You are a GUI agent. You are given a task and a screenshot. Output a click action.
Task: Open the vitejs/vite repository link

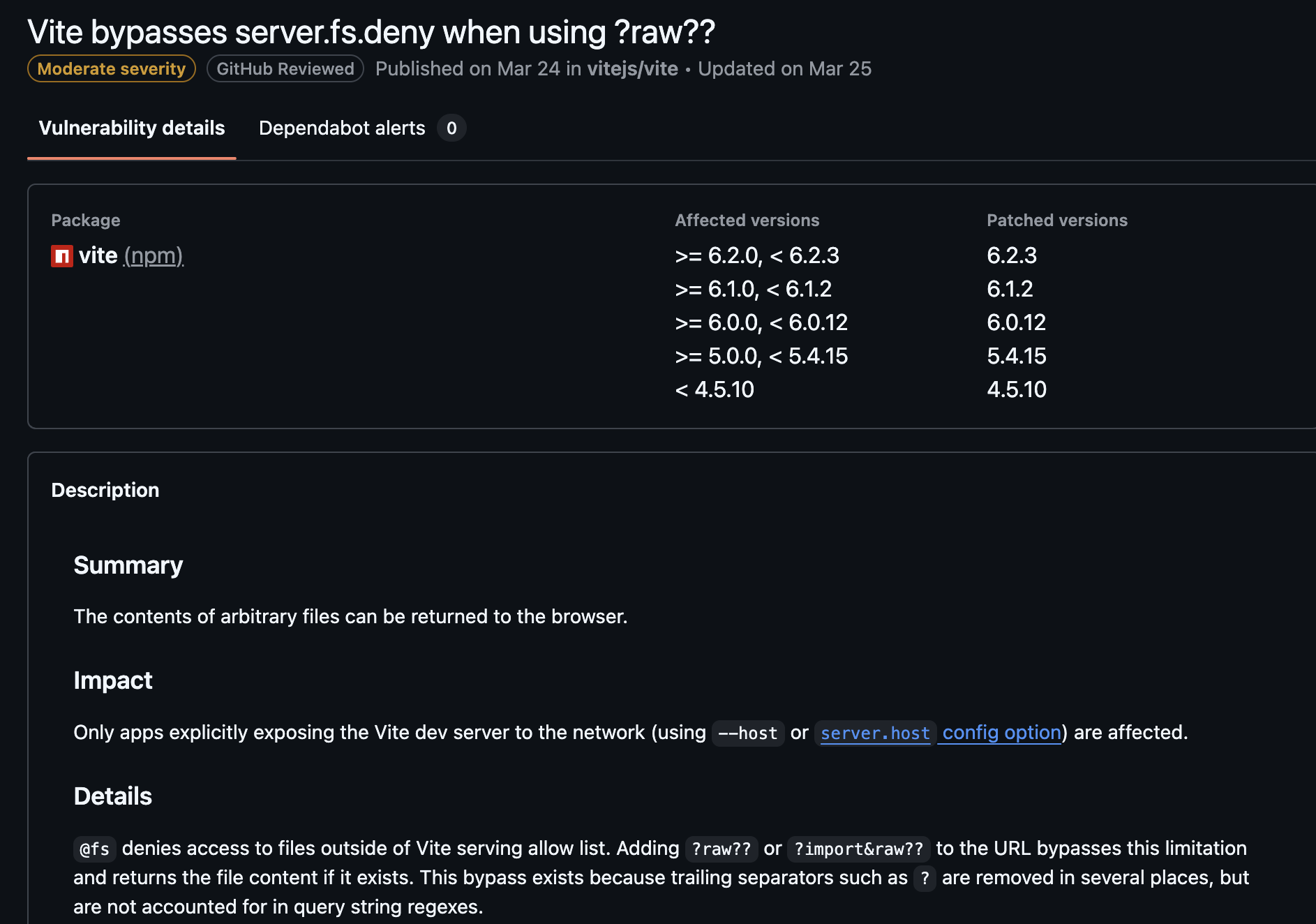coord(632,69)
